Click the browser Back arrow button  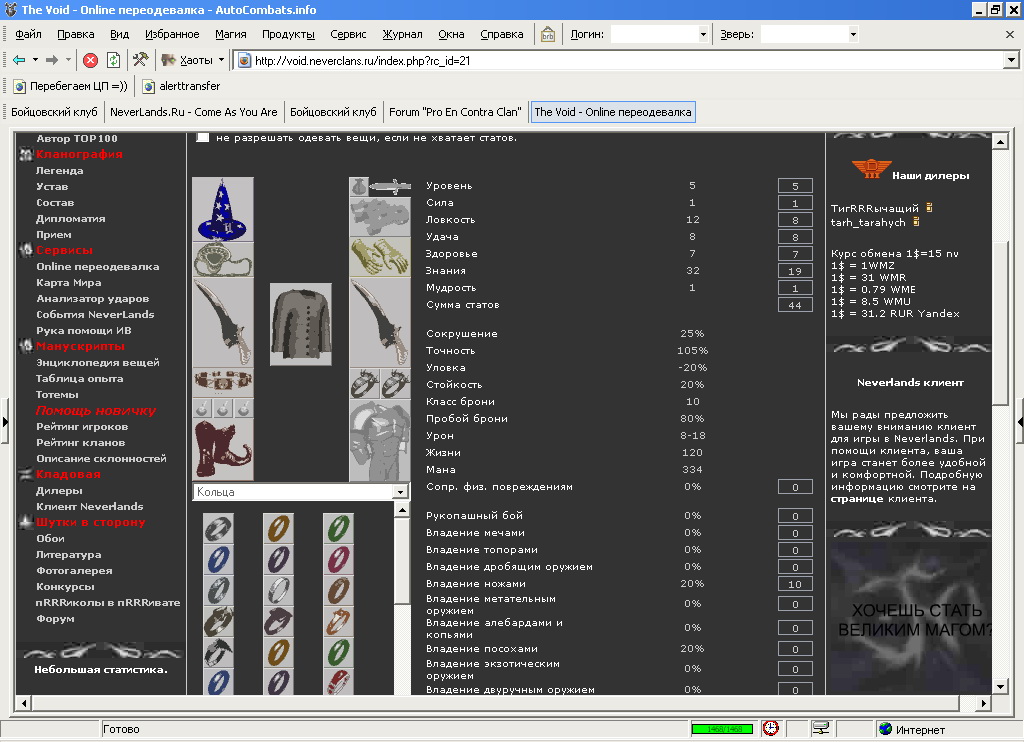pyautogui.click(x=19, y=60)
